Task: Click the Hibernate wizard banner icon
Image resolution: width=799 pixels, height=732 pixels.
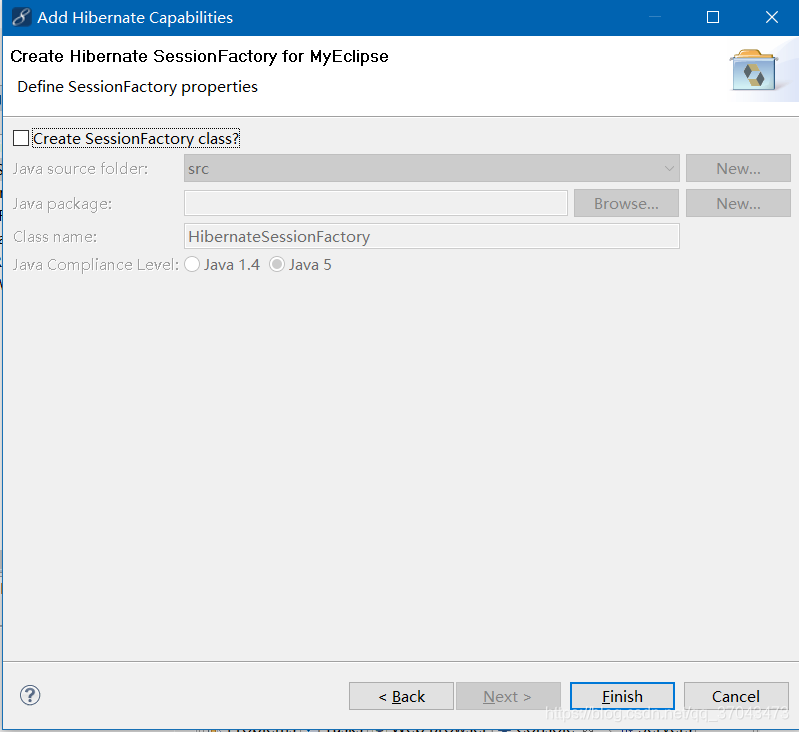Action: (x=754, y=71)
